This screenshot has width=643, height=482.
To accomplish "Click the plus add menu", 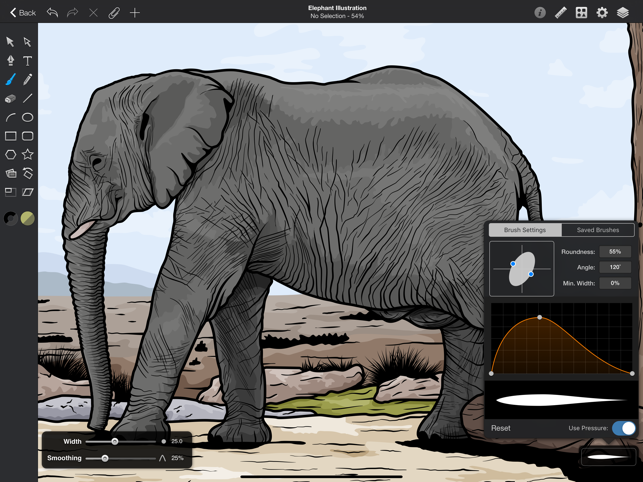I will tap(135, 13).
